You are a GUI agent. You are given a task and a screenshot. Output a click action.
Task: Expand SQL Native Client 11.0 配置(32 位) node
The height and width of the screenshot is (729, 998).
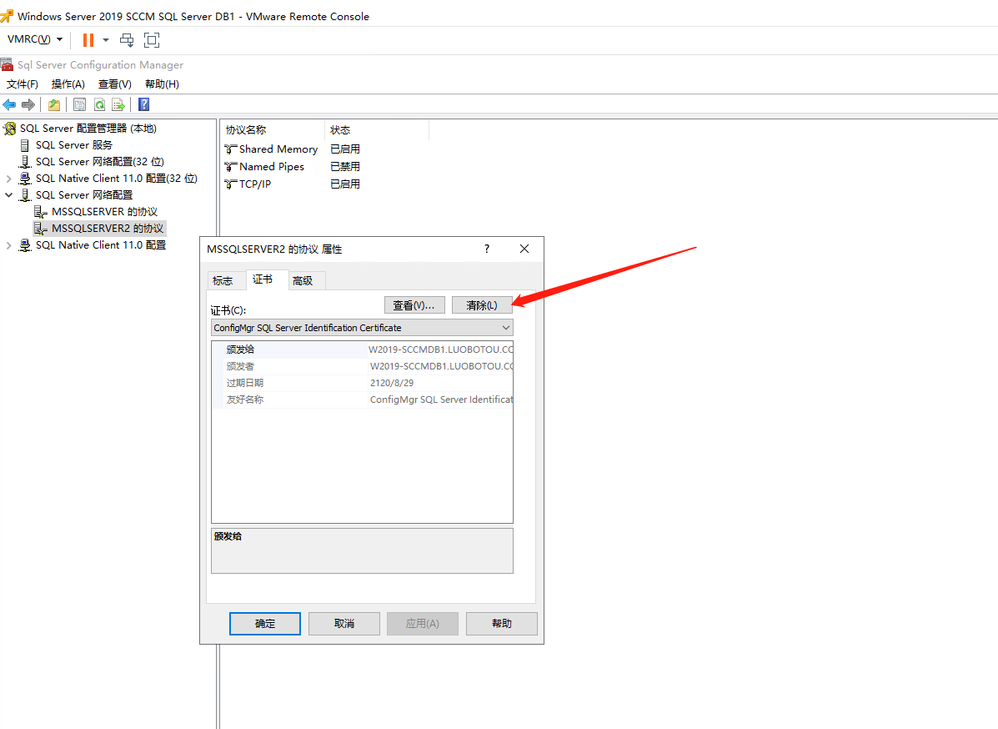click(x=9, y=178)
